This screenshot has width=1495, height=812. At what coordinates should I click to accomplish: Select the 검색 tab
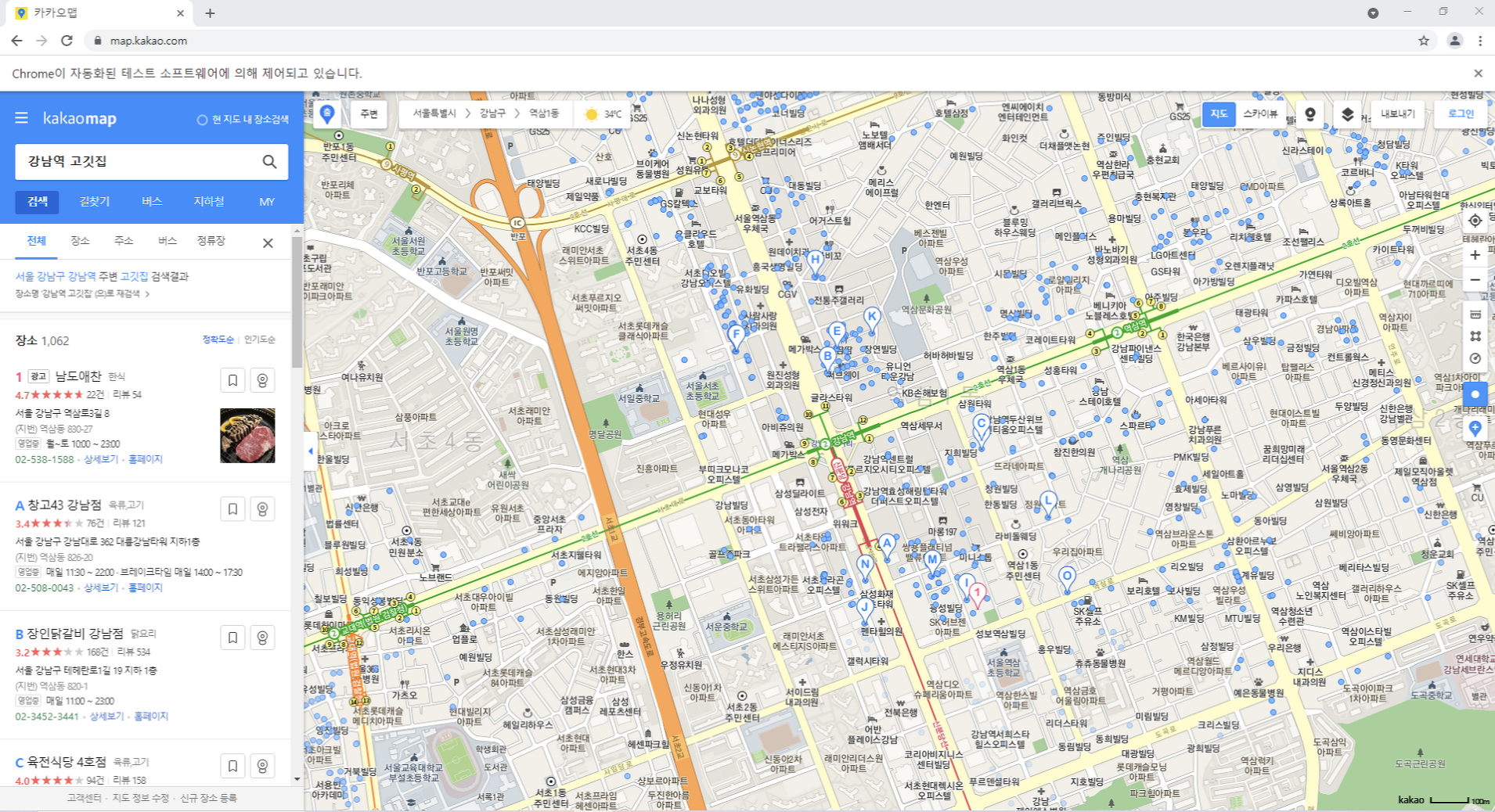[x=38, y=202]
